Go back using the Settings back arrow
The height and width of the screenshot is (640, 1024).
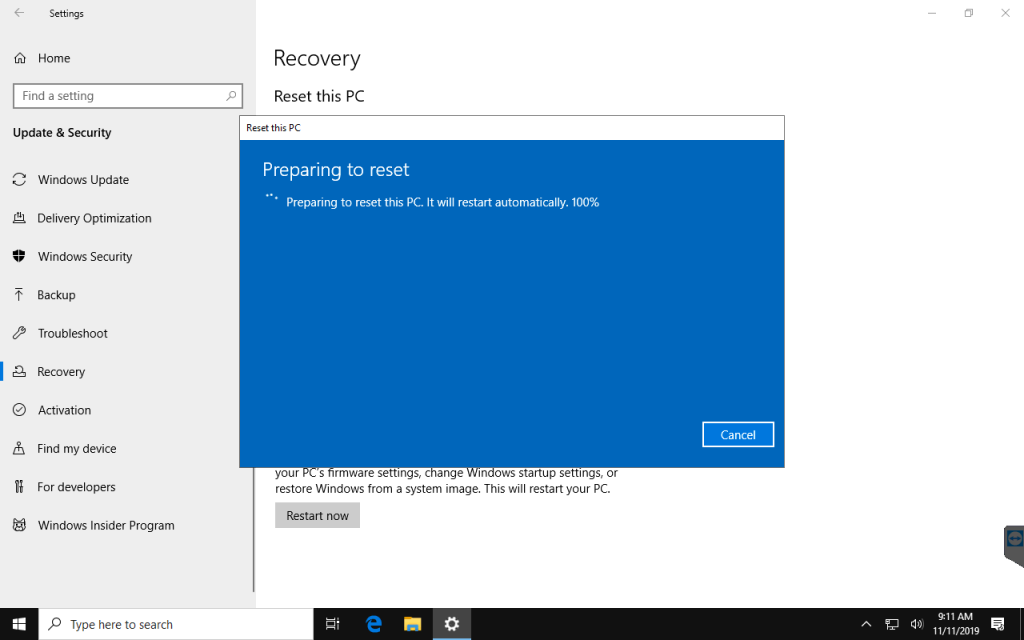20,13
